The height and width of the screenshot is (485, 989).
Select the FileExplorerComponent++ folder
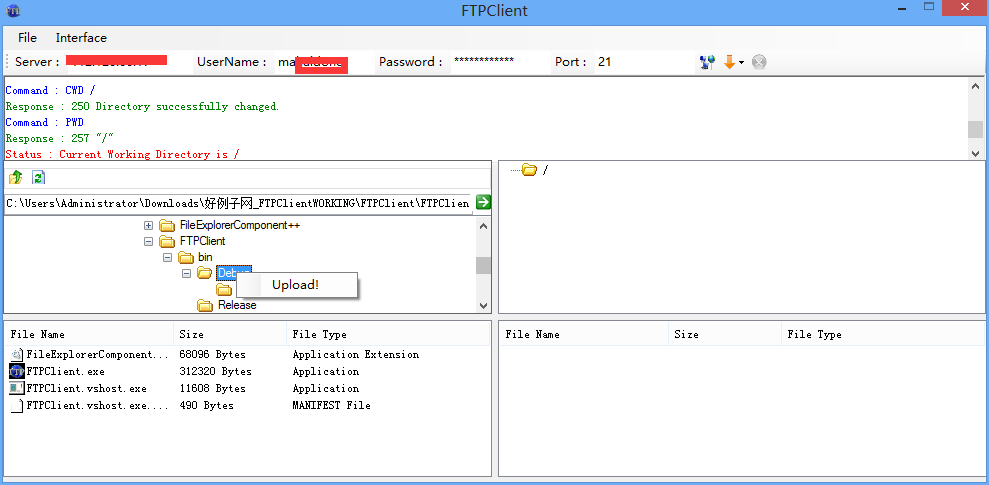240,225
